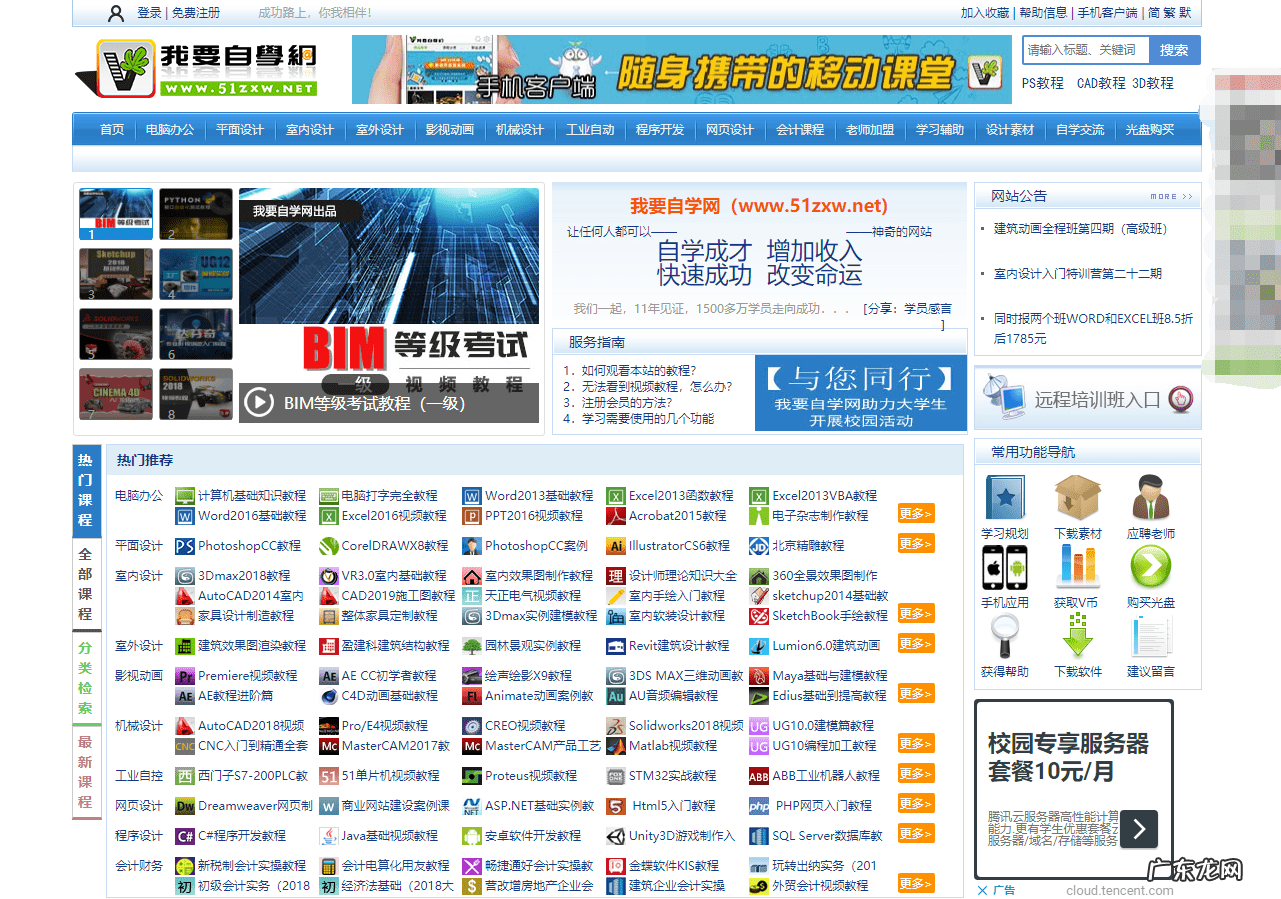Click the 手机应用 phones icon
This screenshot has height=899, width=1281.
[1004, 568]
